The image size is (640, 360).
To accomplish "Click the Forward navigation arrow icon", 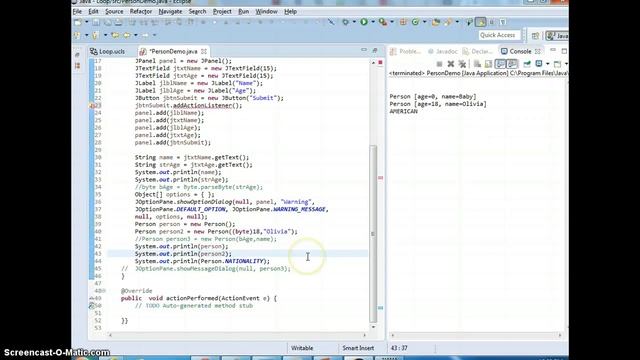I will click(145, 36).
